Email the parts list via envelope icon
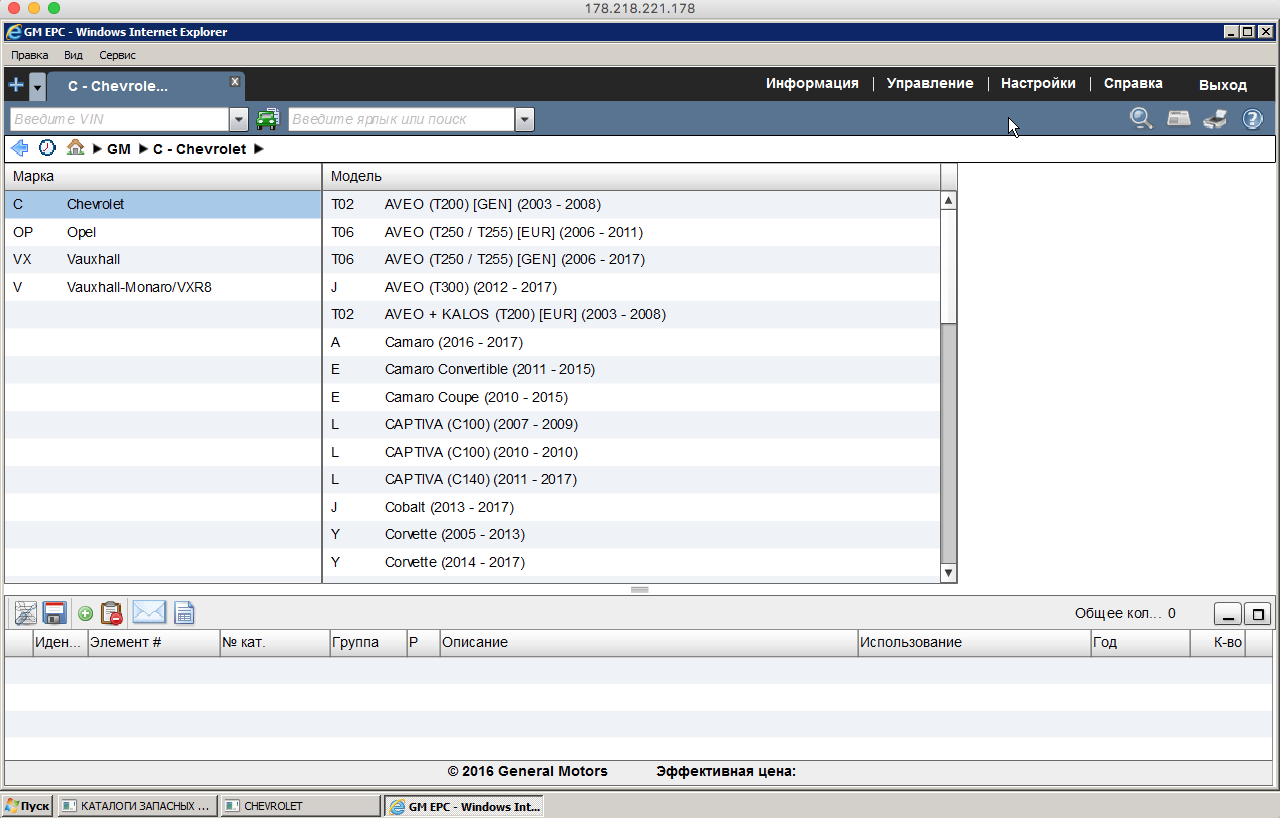 click(149, 613)
